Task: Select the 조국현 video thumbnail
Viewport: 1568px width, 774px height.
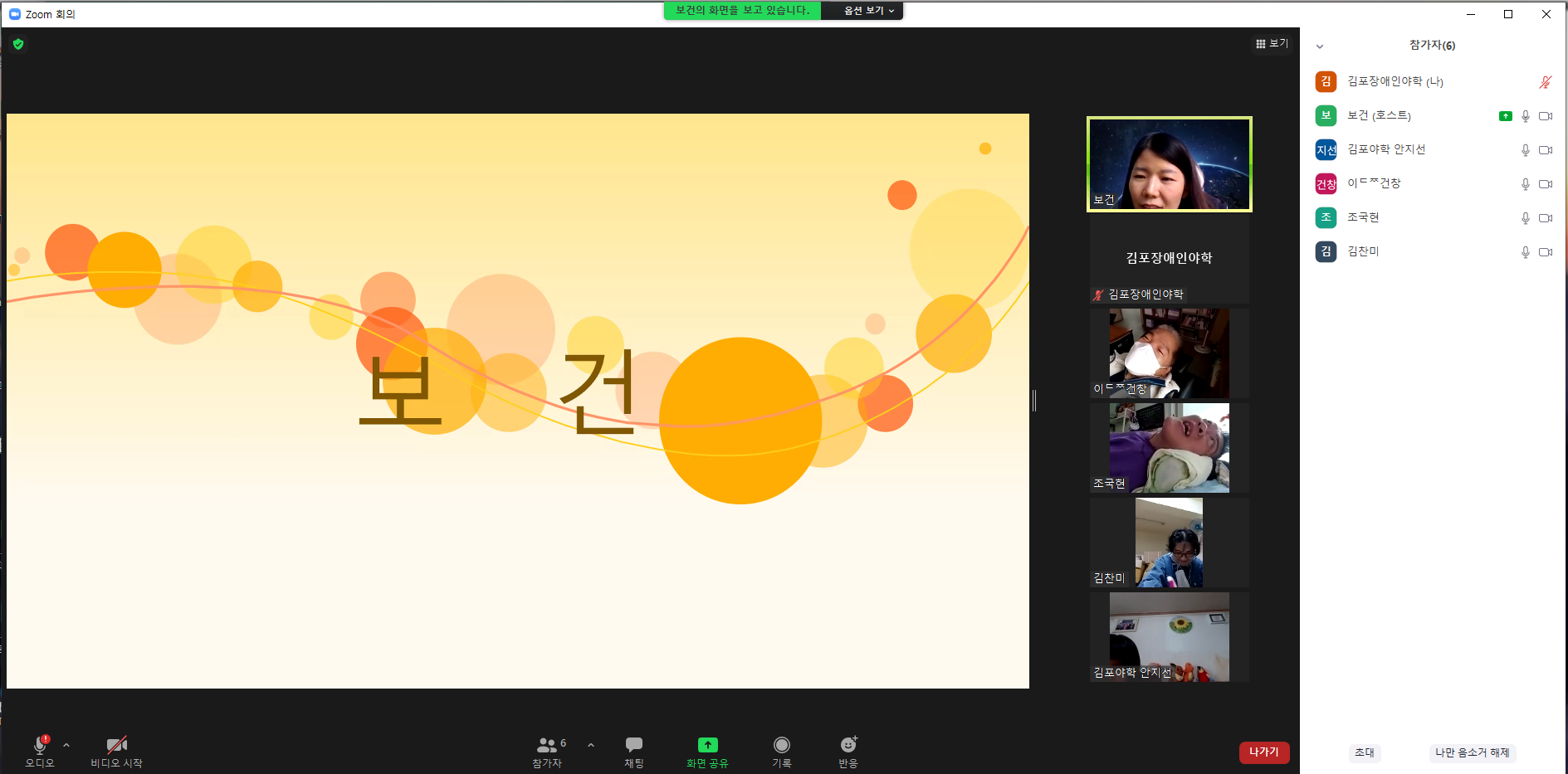Action: 1169,448
